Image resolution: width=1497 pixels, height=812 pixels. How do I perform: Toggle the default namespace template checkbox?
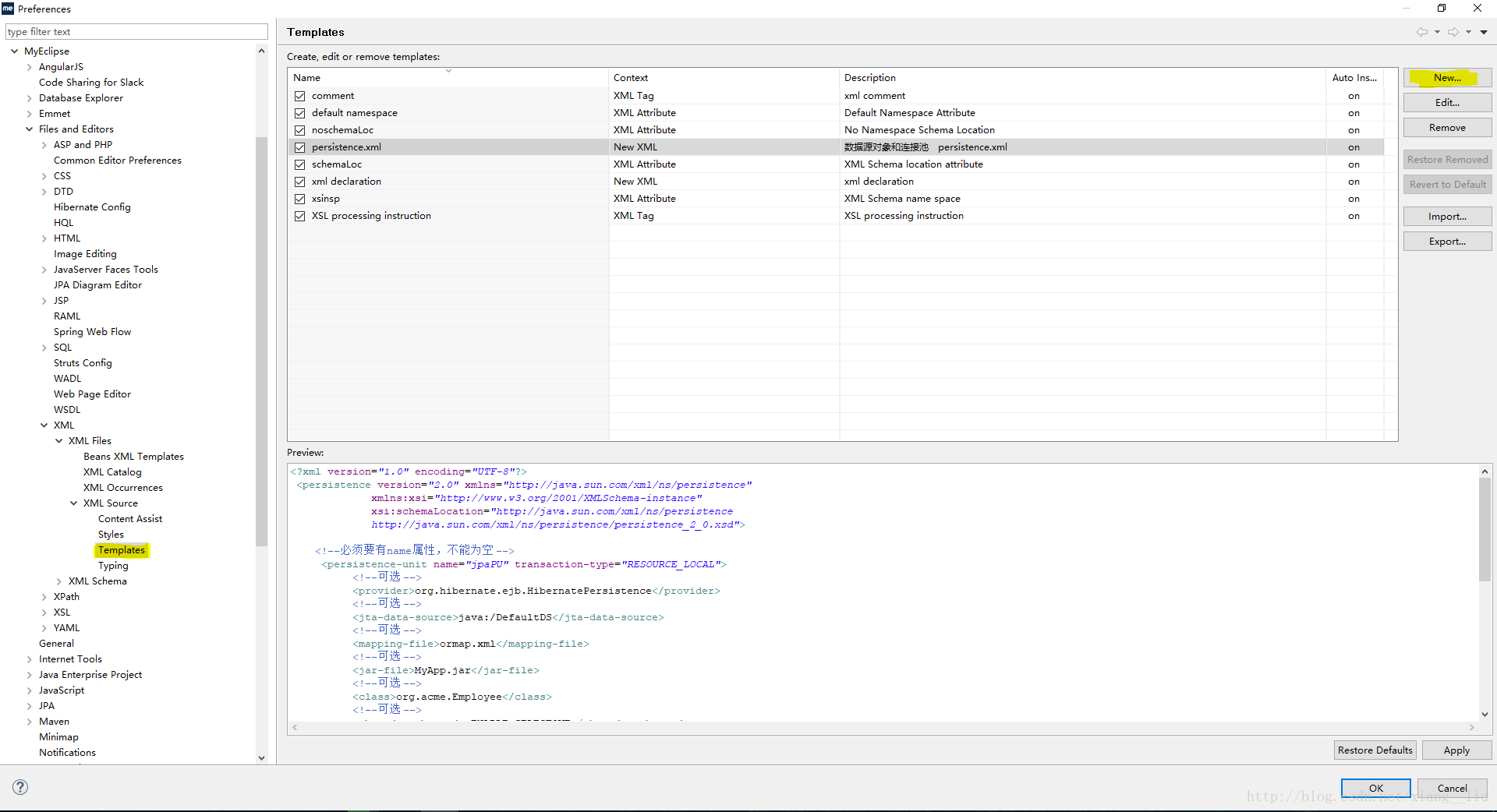pyautogui.click(x=299, y=113)
